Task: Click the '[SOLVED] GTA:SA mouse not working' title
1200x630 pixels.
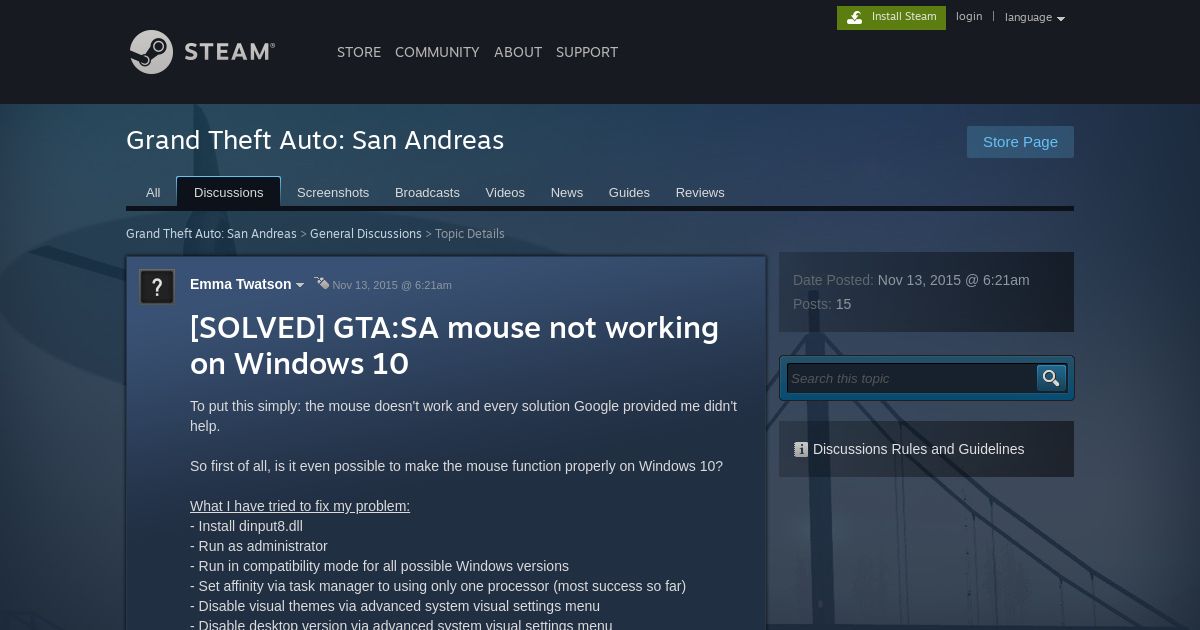Action: [x=455, y=345]
